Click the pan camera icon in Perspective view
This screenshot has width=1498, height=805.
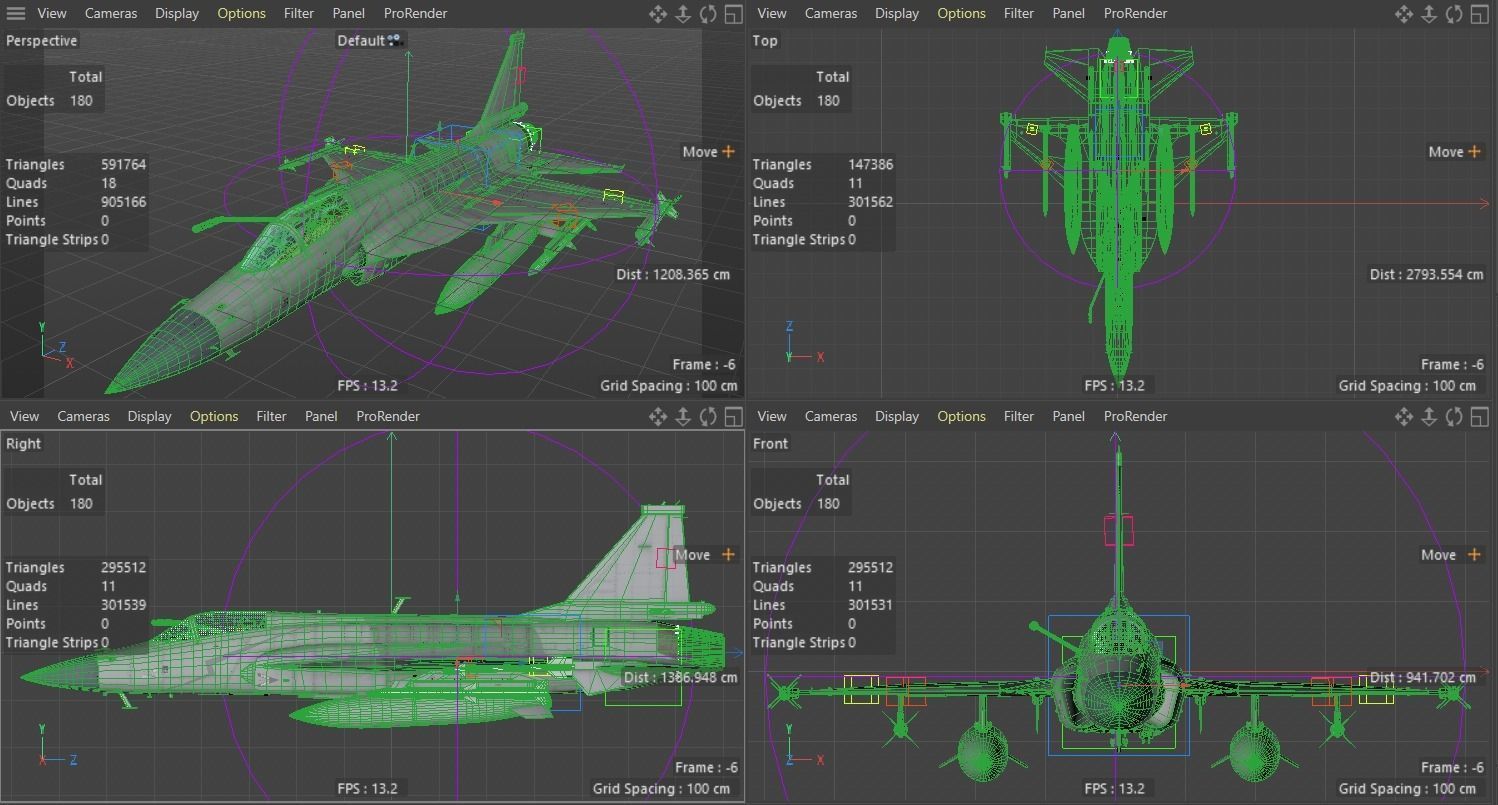tap(658, 13)
